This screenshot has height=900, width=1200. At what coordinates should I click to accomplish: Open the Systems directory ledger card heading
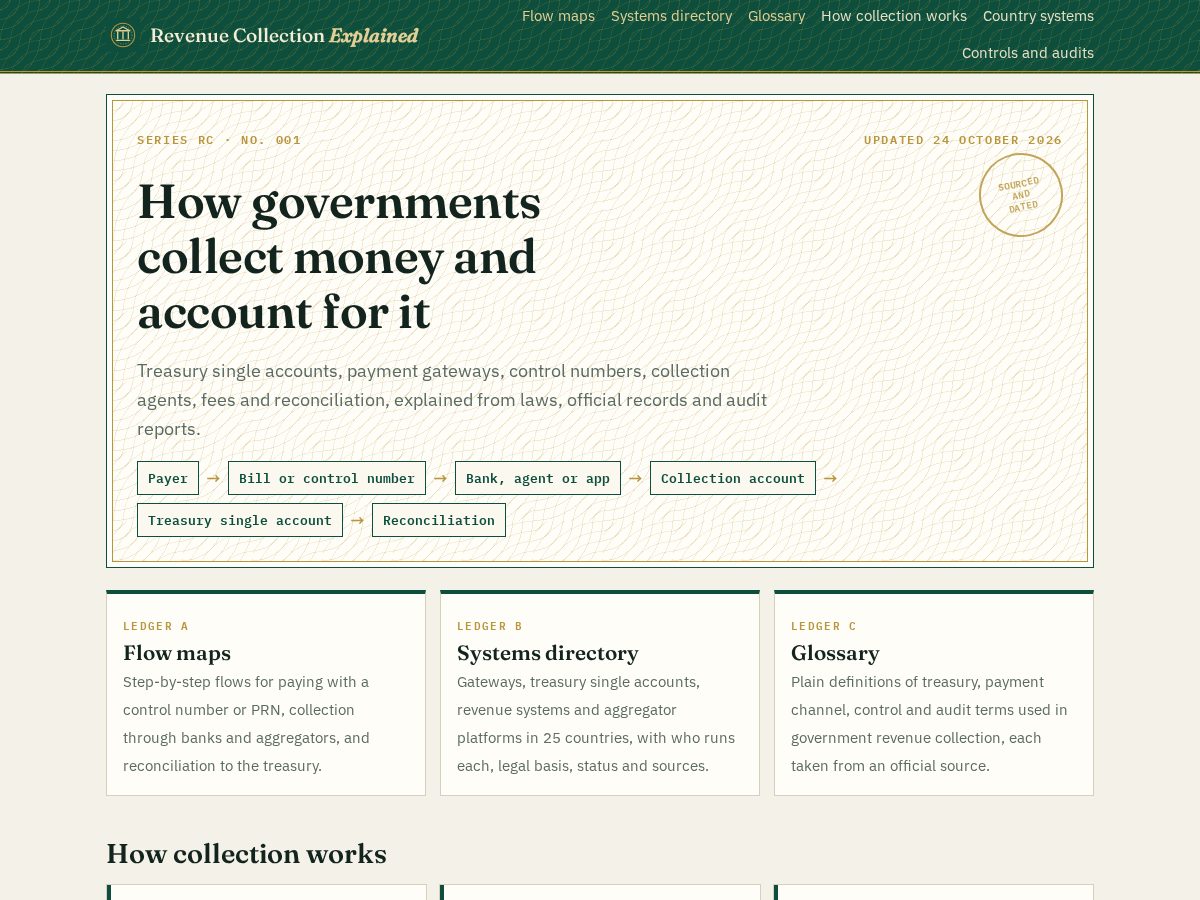pos(548,653)
